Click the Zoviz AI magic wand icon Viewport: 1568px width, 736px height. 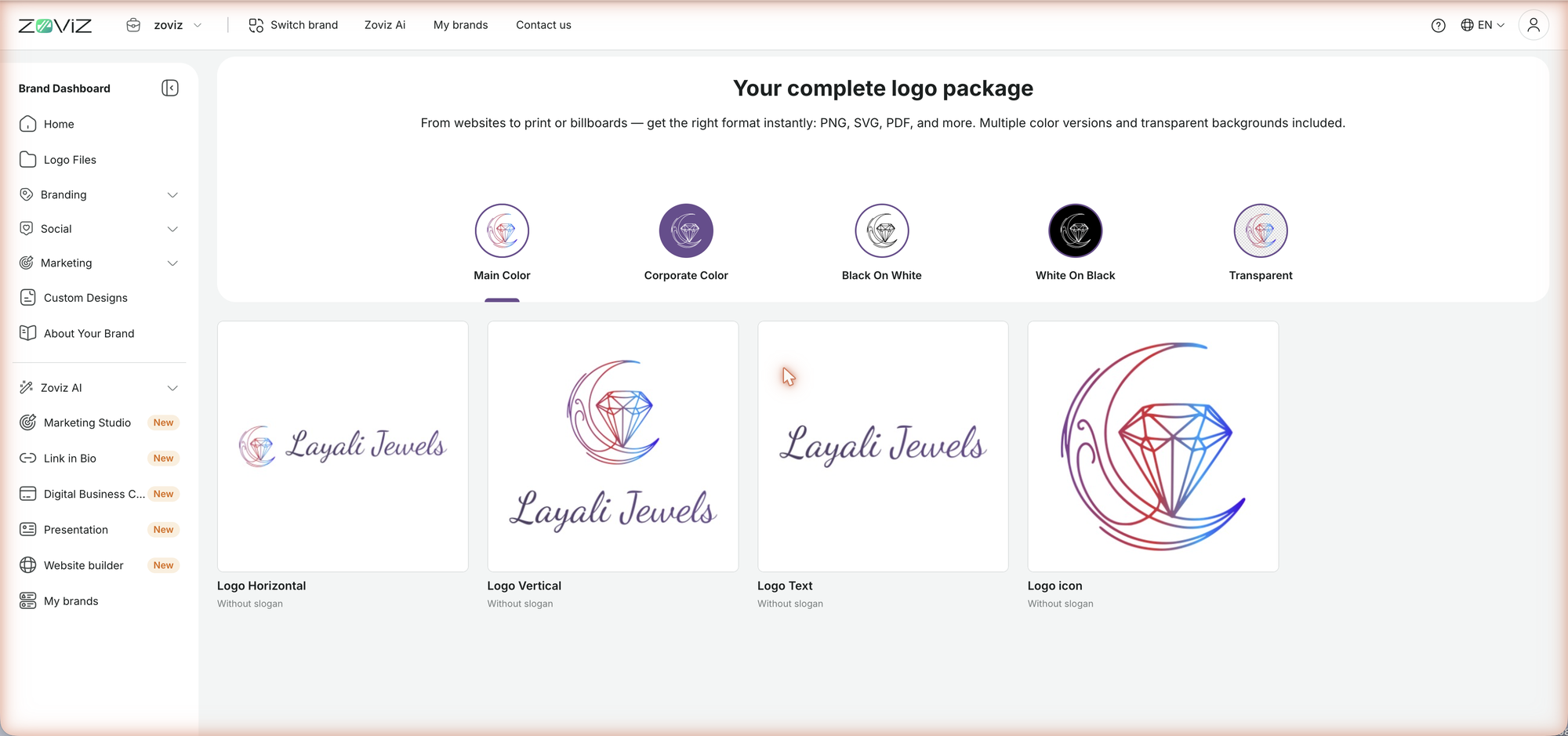(26, 387)
